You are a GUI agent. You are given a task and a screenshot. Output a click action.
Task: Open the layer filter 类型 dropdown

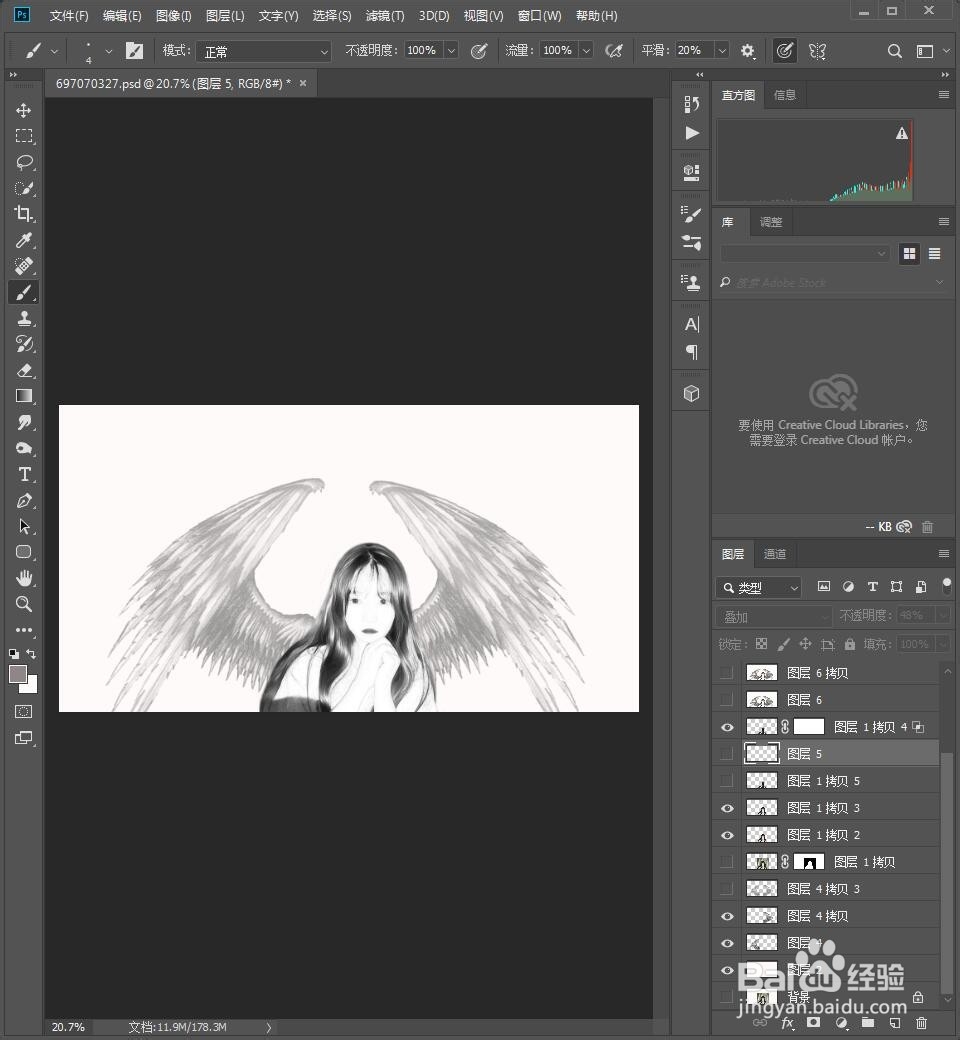(758, 588)
